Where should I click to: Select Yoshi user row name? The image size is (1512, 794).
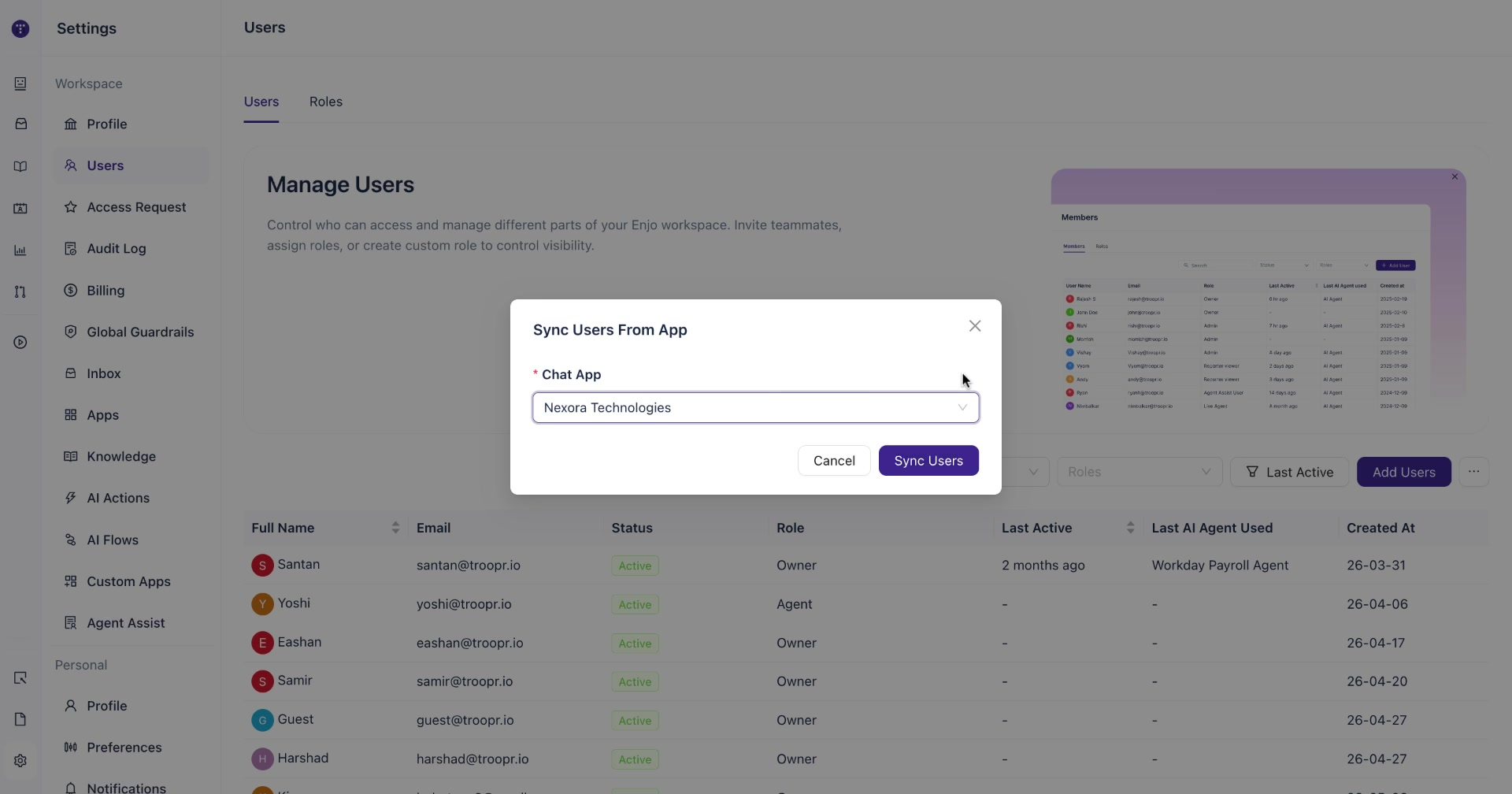(294, 603)
